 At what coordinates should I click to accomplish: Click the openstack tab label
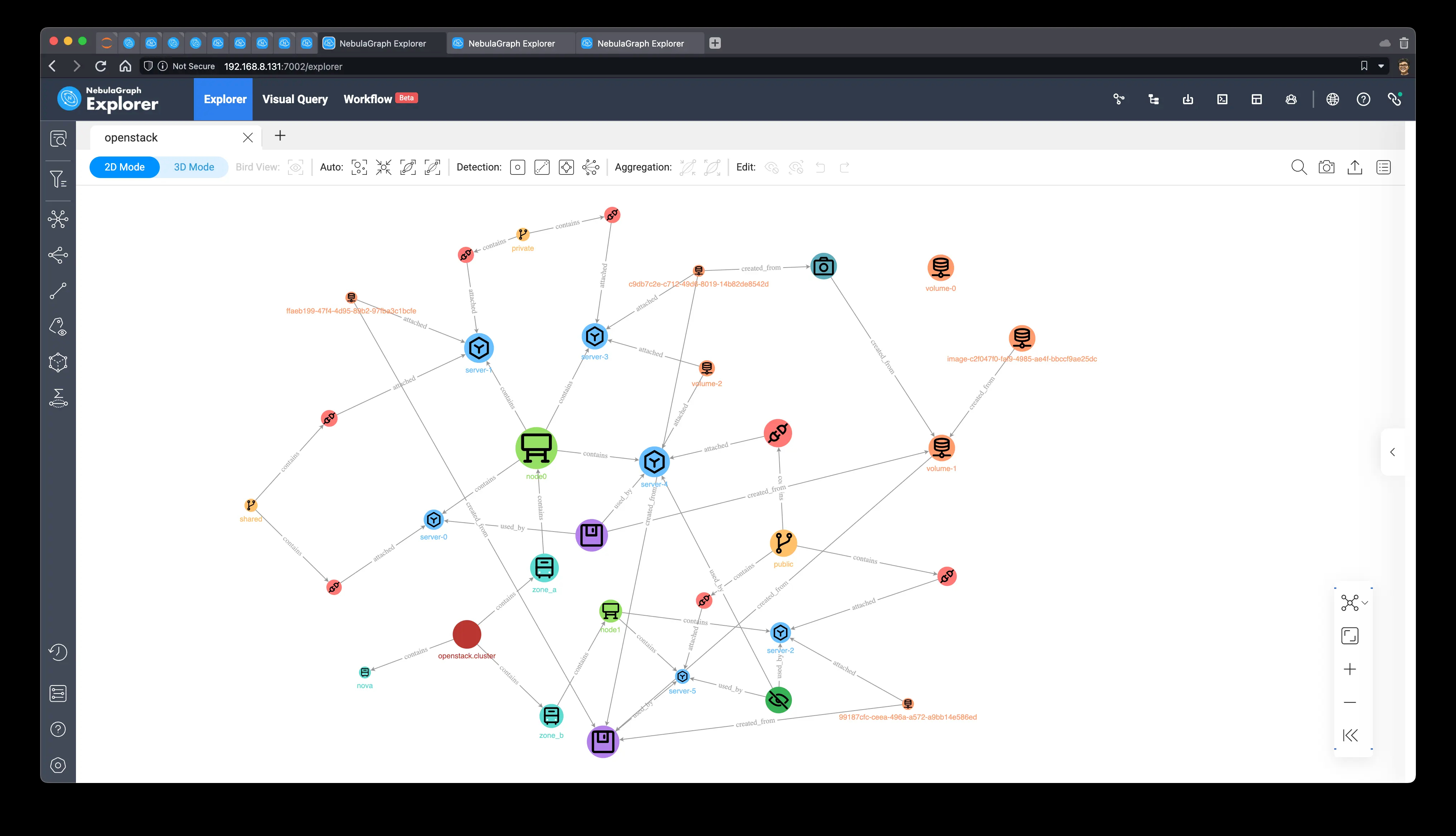point(130,137)
